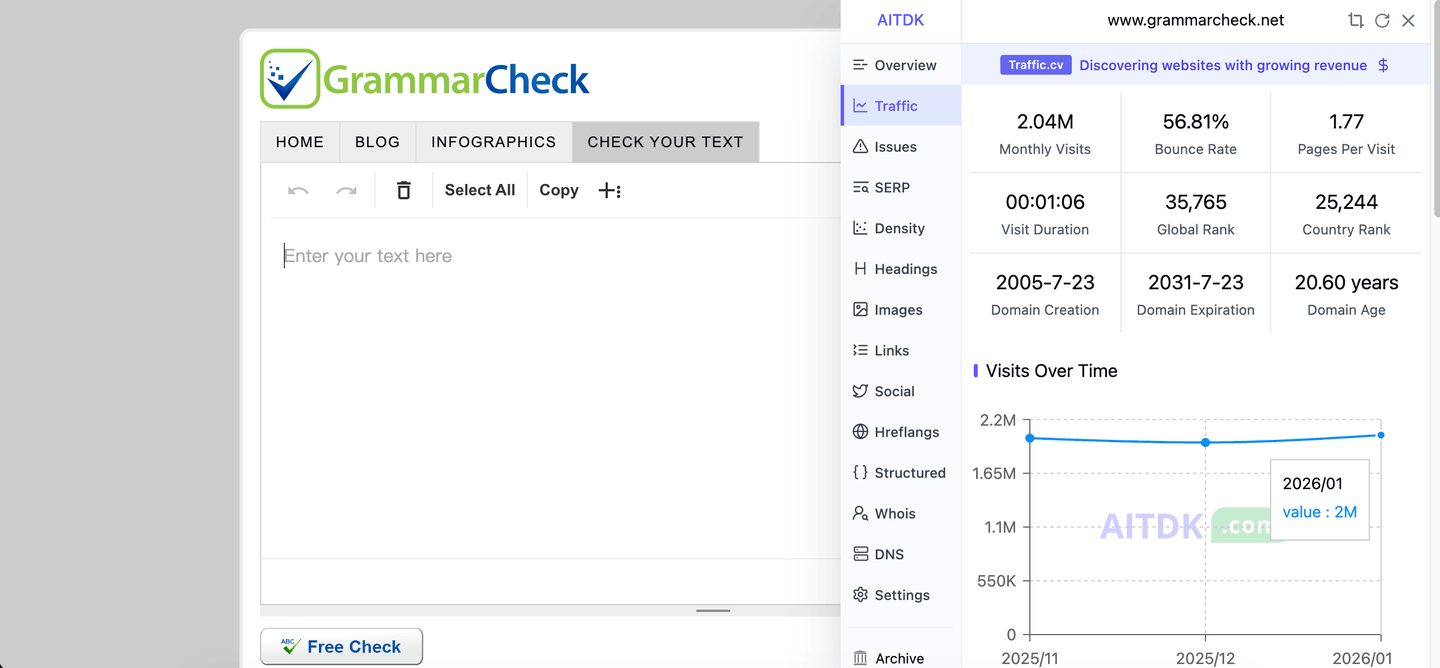Click the AITDK refresh icon
This screenshot has width=1440, height=668.
click(x=1382, y=20)
